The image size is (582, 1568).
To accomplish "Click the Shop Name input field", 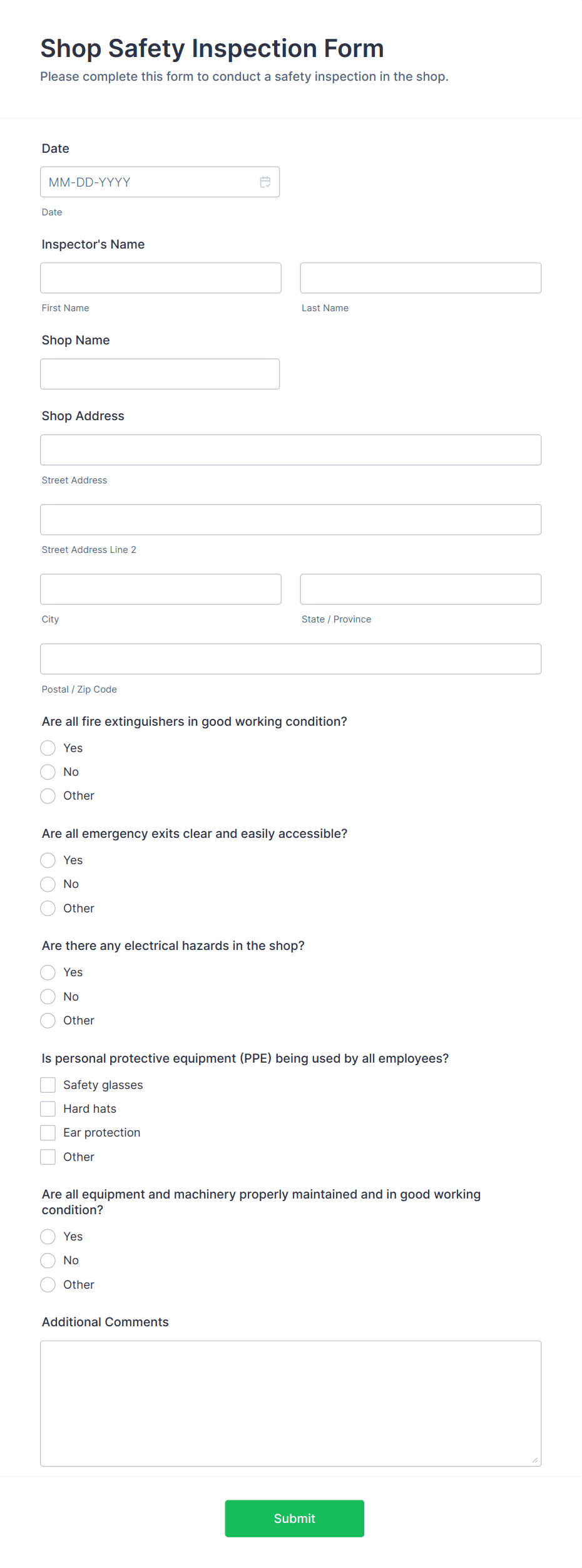I will click(160, 373).
